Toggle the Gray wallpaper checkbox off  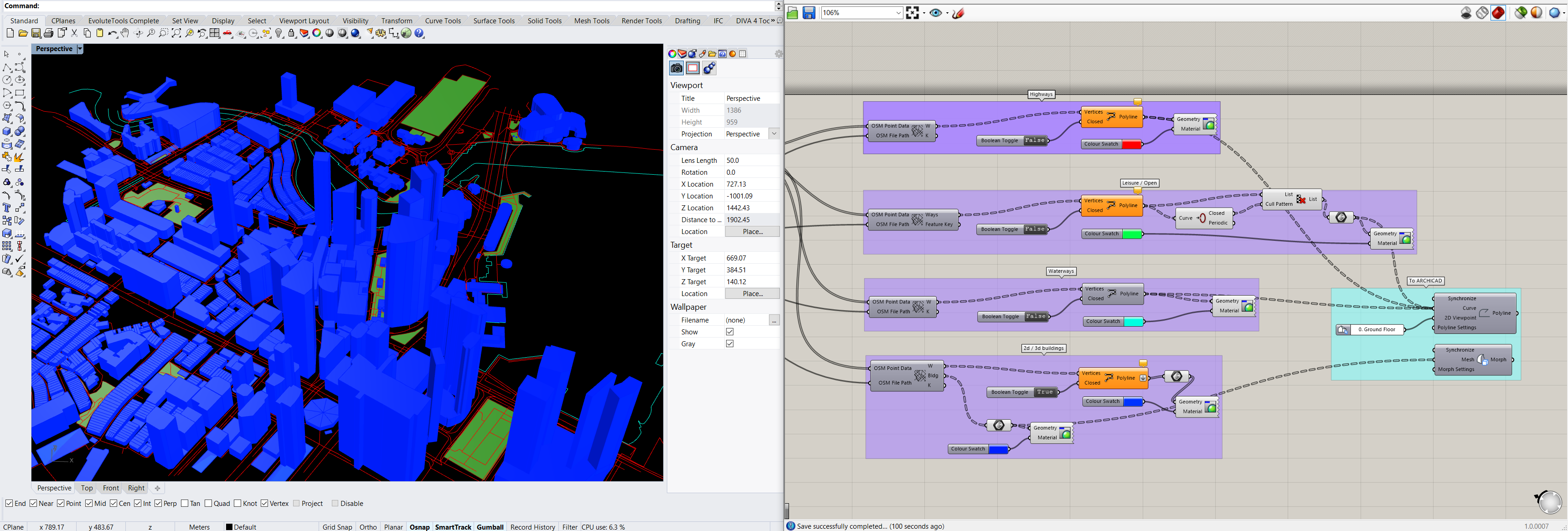(730, 344)
